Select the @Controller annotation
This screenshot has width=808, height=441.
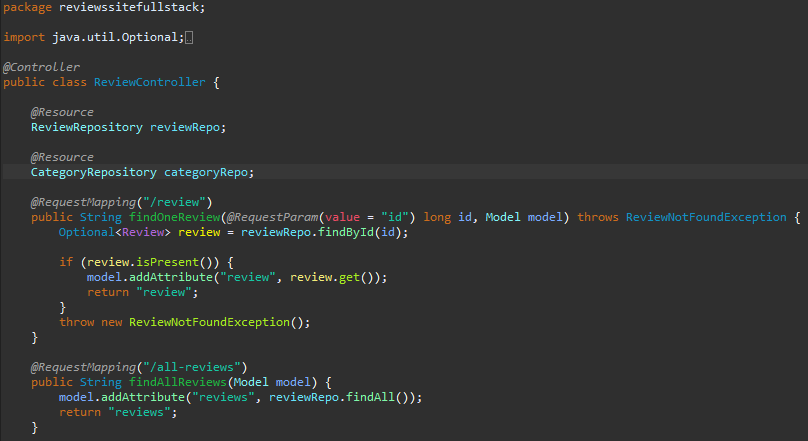41,67
